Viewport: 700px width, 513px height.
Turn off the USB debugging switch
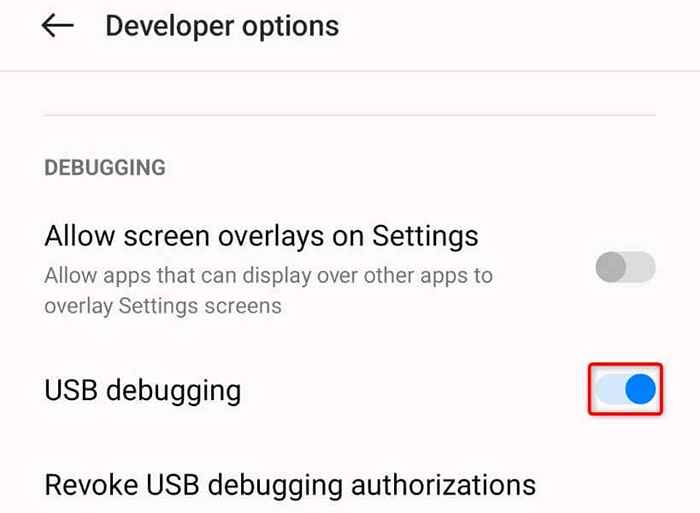pyautogui.click(x=625, y=389)
